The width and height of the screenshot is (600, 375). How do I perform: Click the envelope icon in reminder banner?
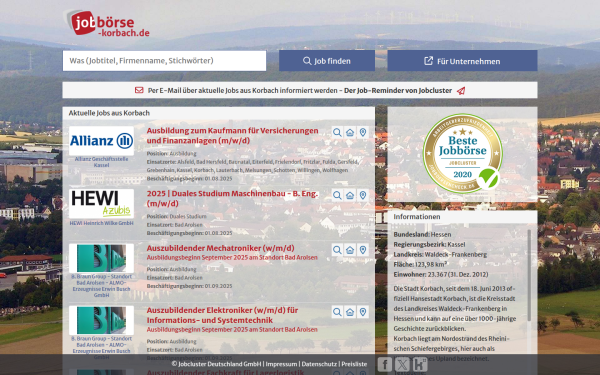(139, 90)
